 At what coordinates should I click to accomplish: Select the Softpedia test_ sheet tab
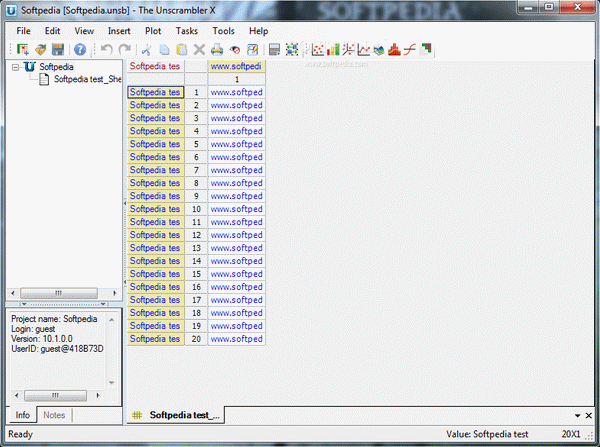click(177, 415)
